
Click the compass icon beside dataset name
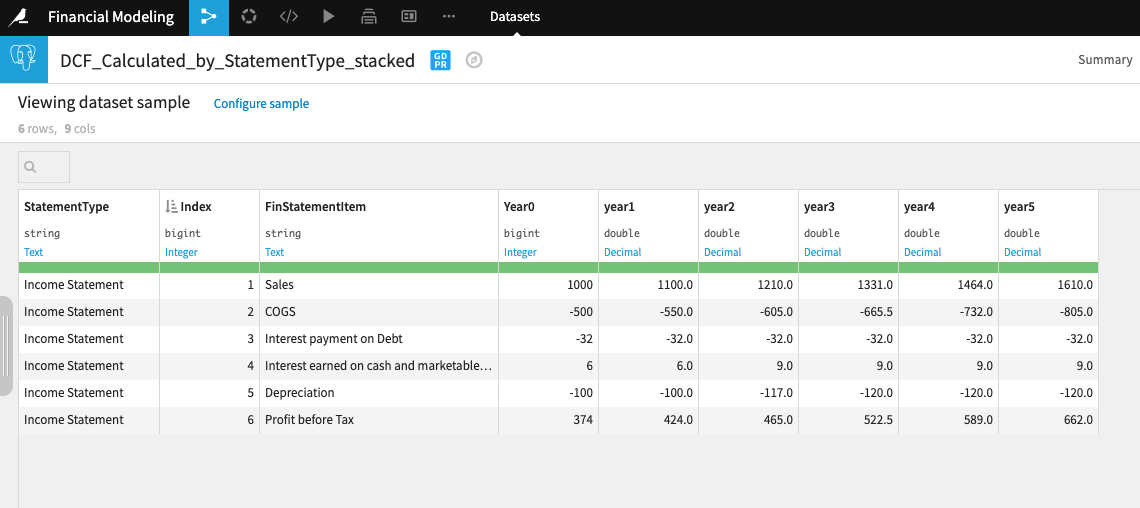pos(474,60)
